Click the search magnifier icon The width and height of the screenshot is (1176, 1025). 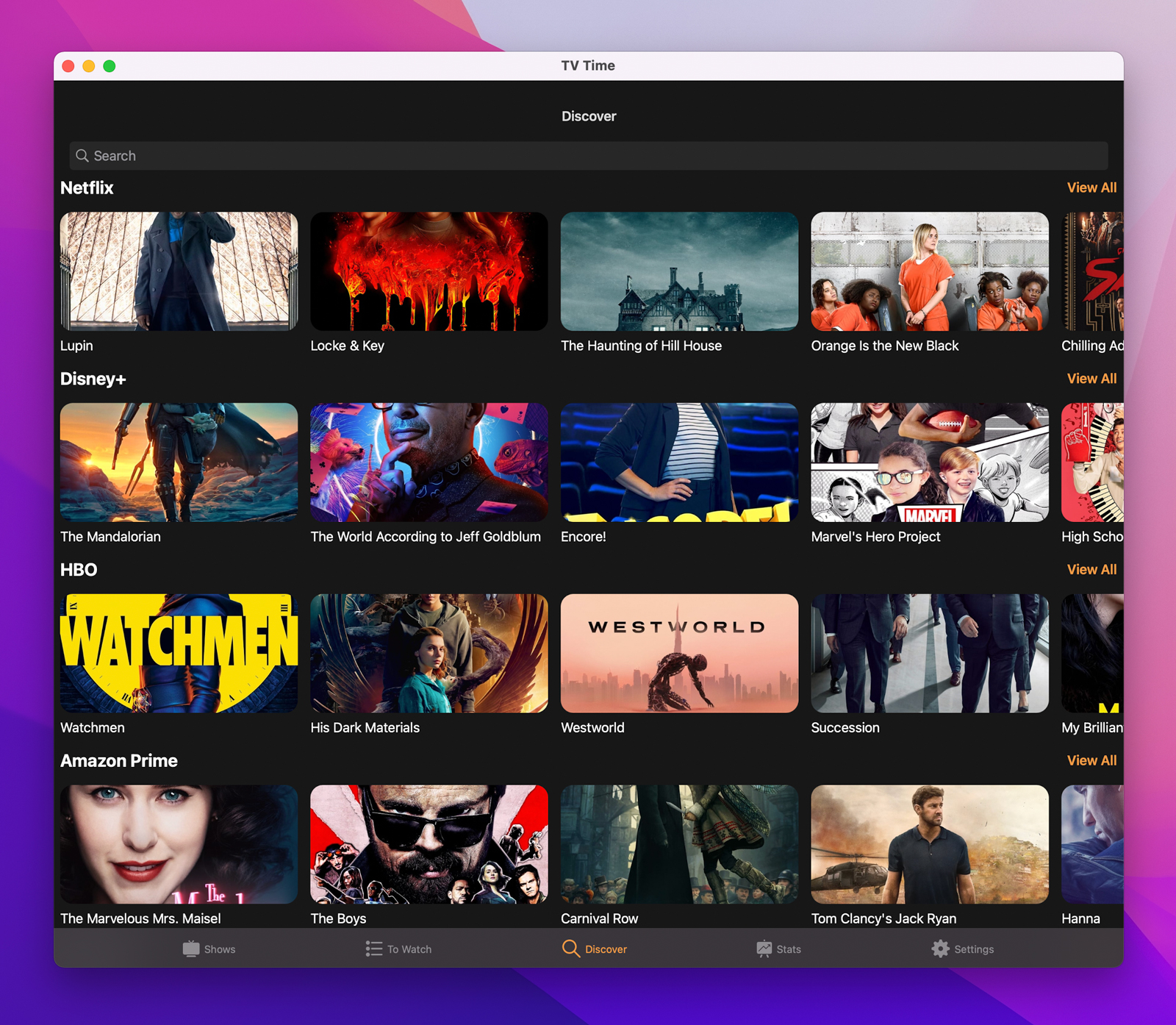[82, 156]
